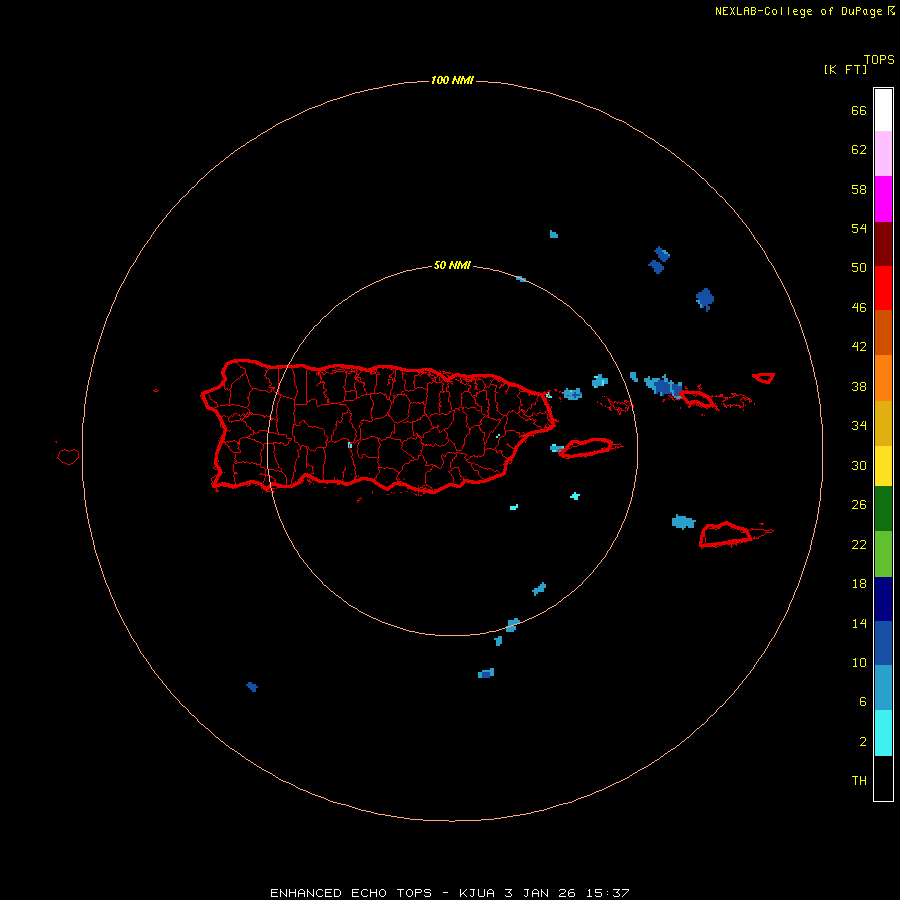Click the light blue 10 kft legend swatch
900x900 pixels.
pos(883,688)
